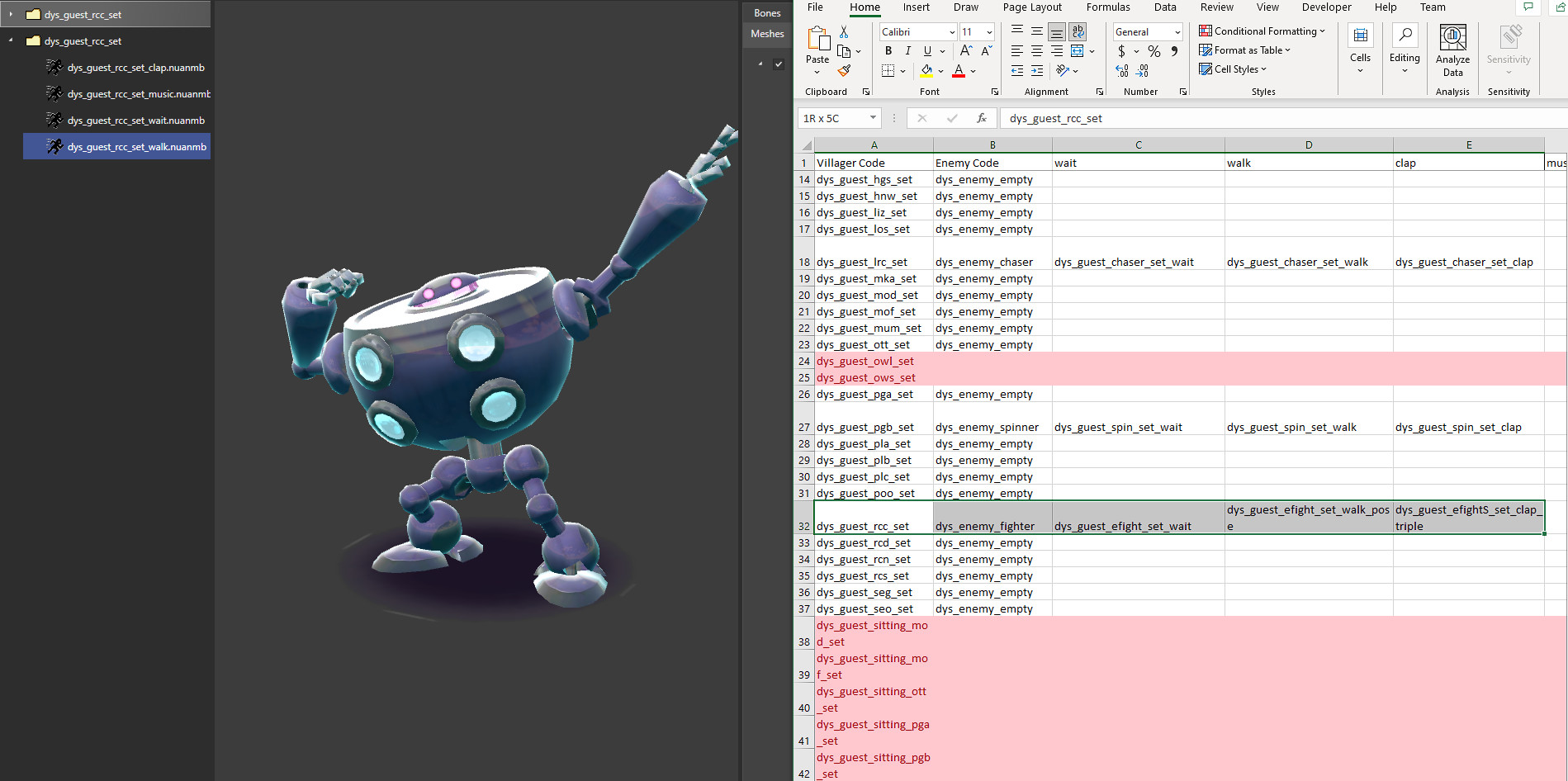Toggle Italic formatting

(908, 50)
